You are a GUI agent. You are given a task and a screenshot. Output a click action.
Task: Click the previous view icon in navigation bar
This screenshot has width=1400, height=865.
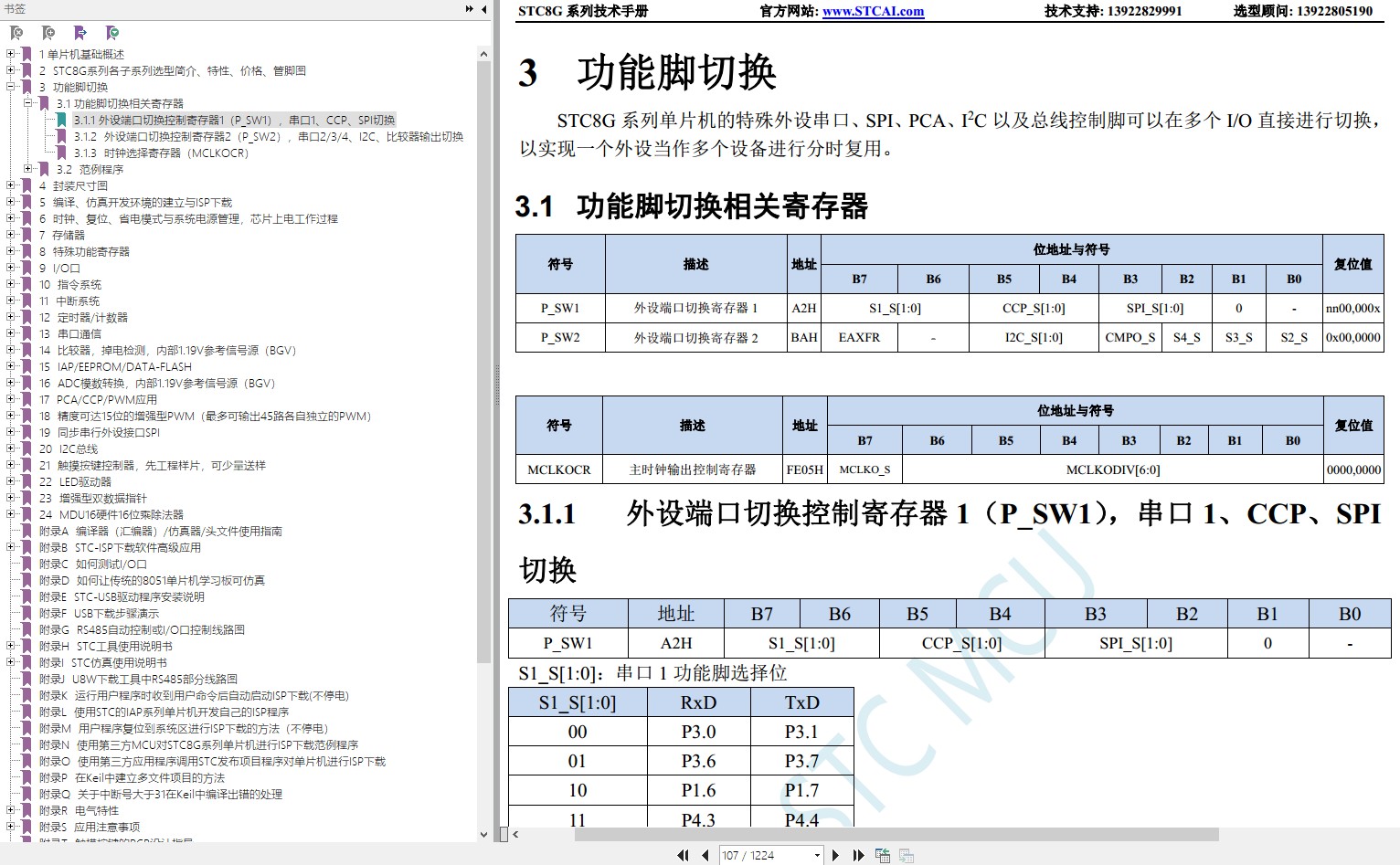[883, 855]
